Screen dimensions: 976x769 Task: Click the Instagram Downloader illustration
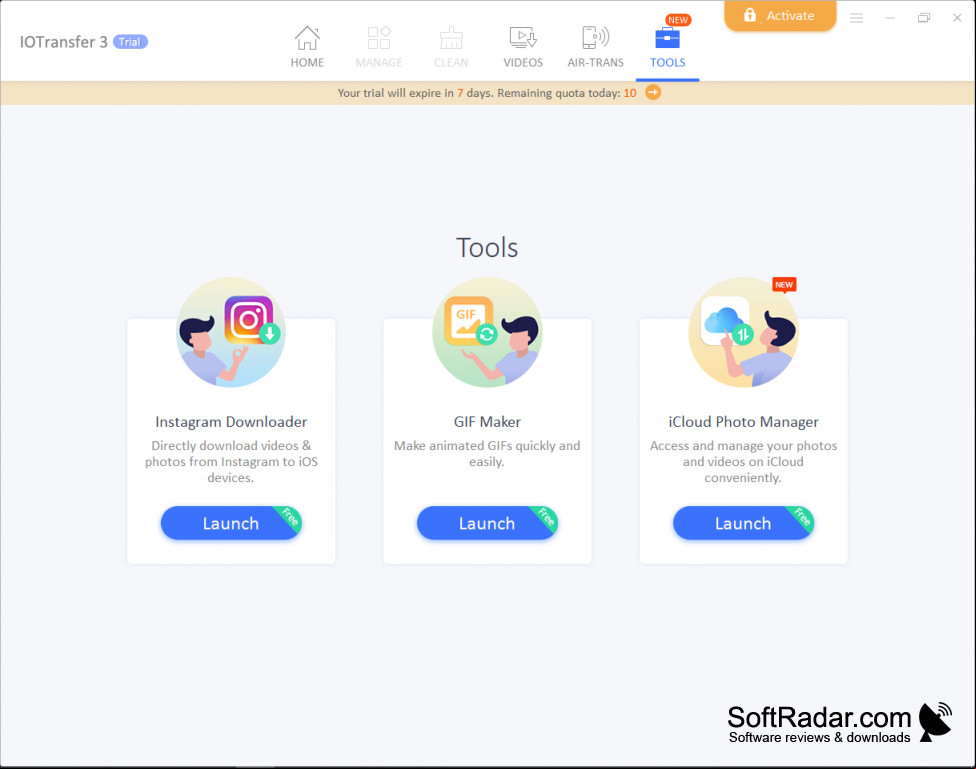[x=231, y=333]
